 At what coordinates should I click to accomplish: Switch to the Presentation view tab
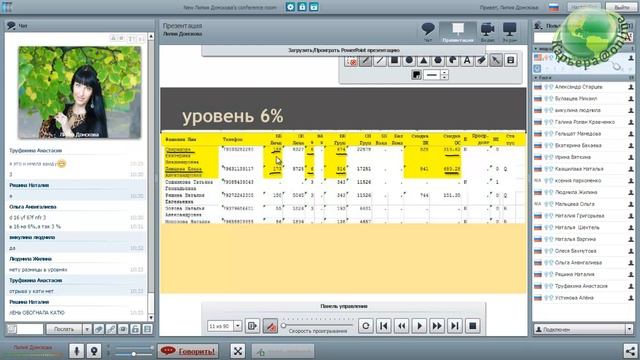coord(458,32)
